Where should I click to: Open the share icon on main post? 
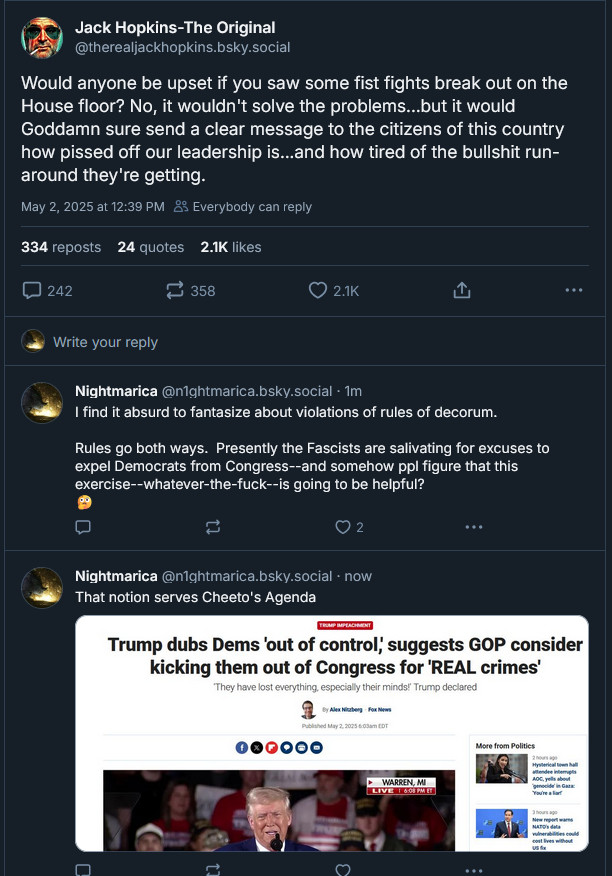(462, 291)
